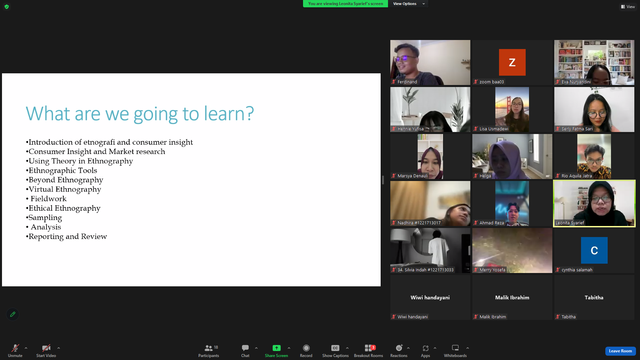
Task: Click 'Introduction of etnografi and consumer insight'
Action: [x=111, y=142]
